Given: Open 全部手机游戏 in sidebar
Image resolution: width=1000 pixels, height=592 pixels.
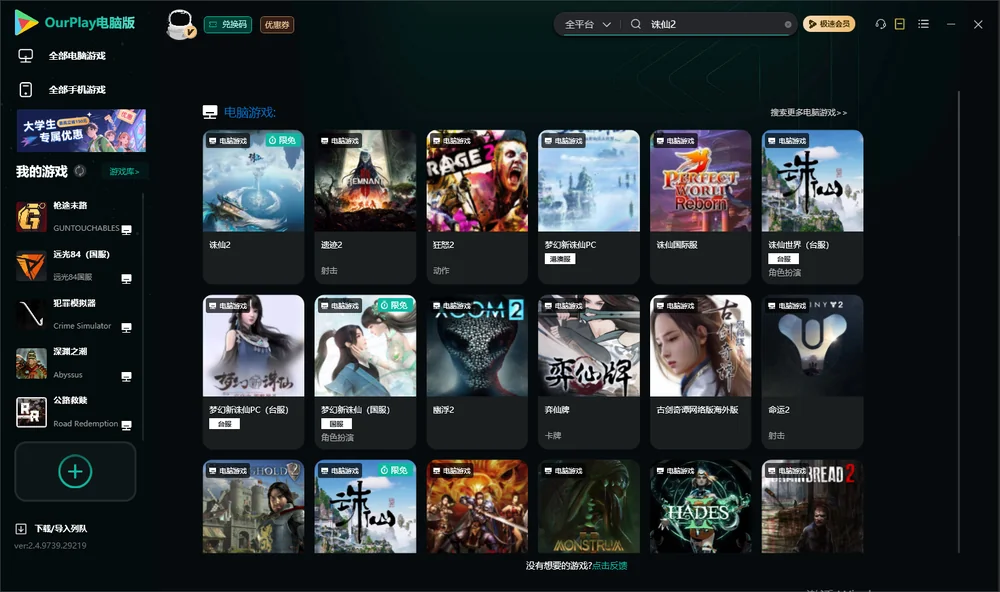Looking at the screenshot, I should (x=77, y=90).
